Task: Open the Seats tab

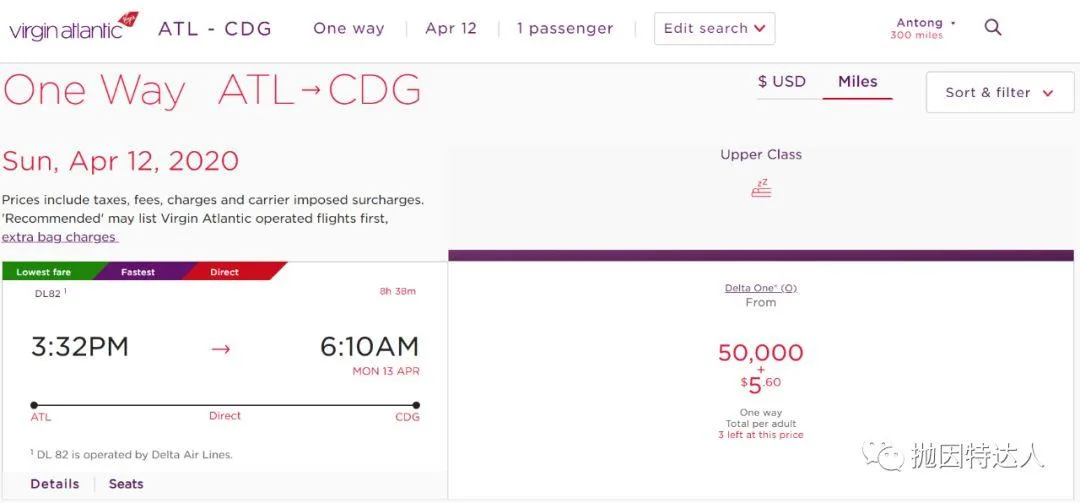Action: pos(126,484)
